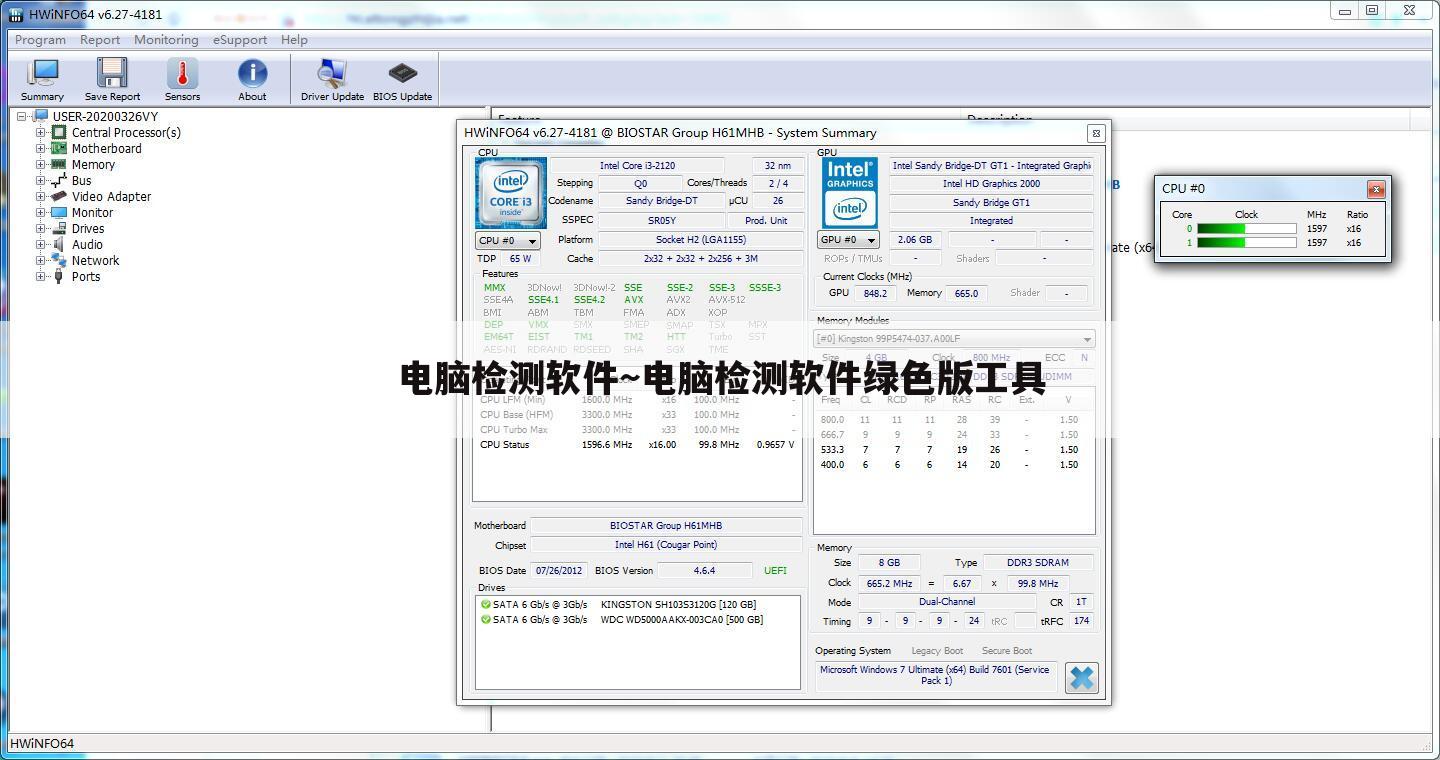Select the Monitor tree icon
Screen dimensions: 1440x760
(59, 212)
